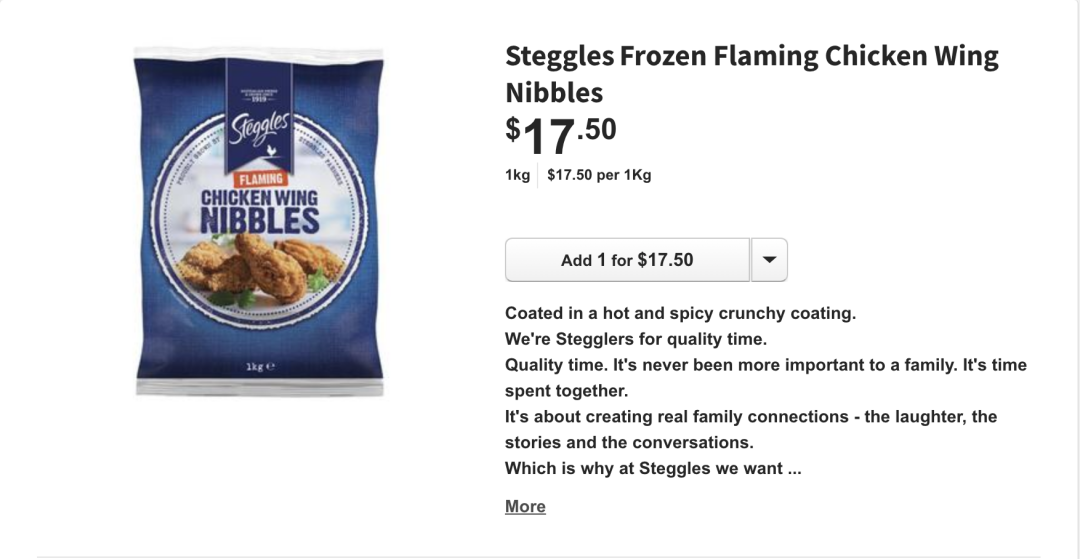
Task: Click the 'We're Stegglers for quality time' line
Action: click(x=636, y=339)
